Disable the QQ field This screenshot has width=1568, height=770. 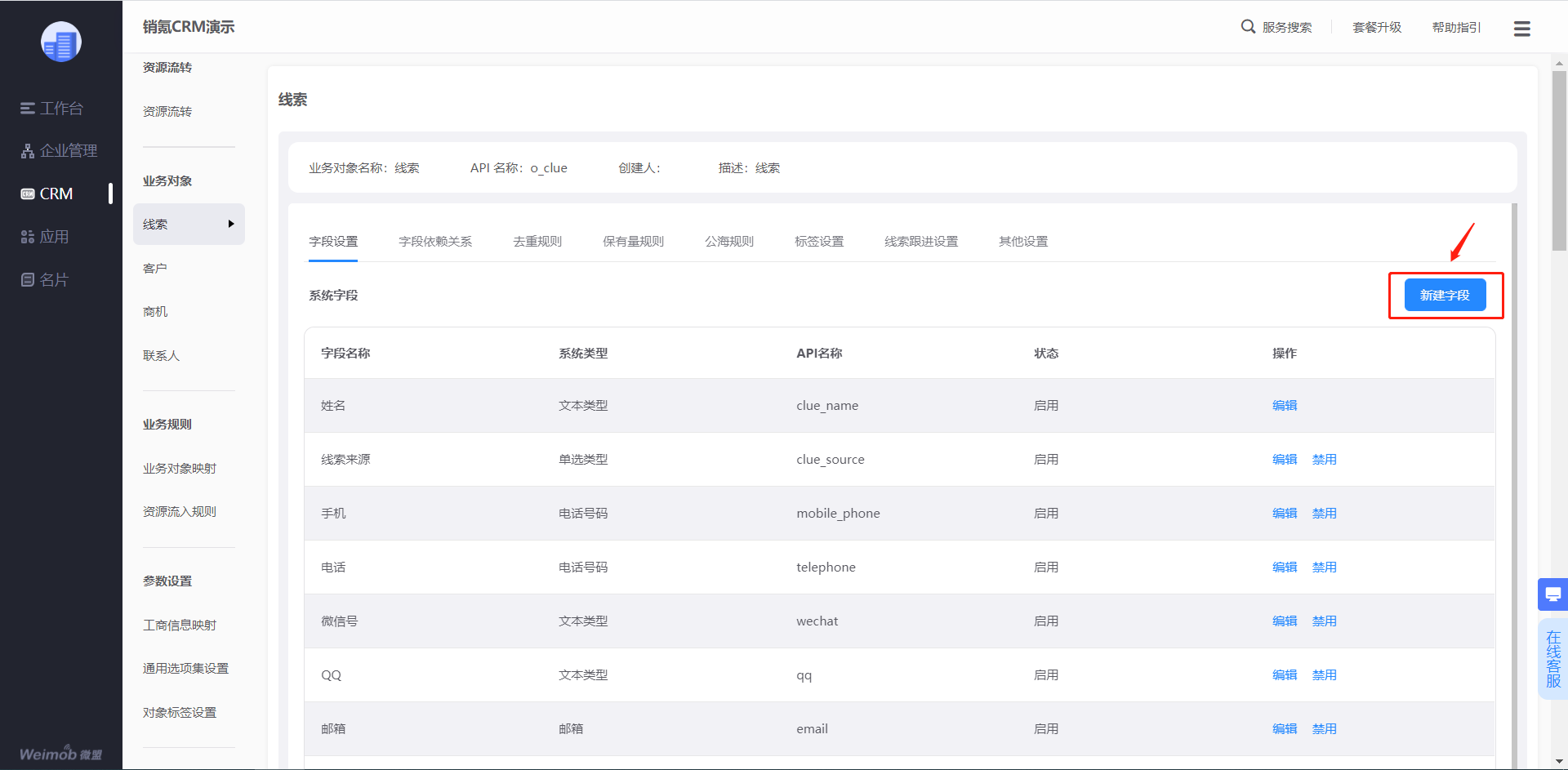(1325, 674)
